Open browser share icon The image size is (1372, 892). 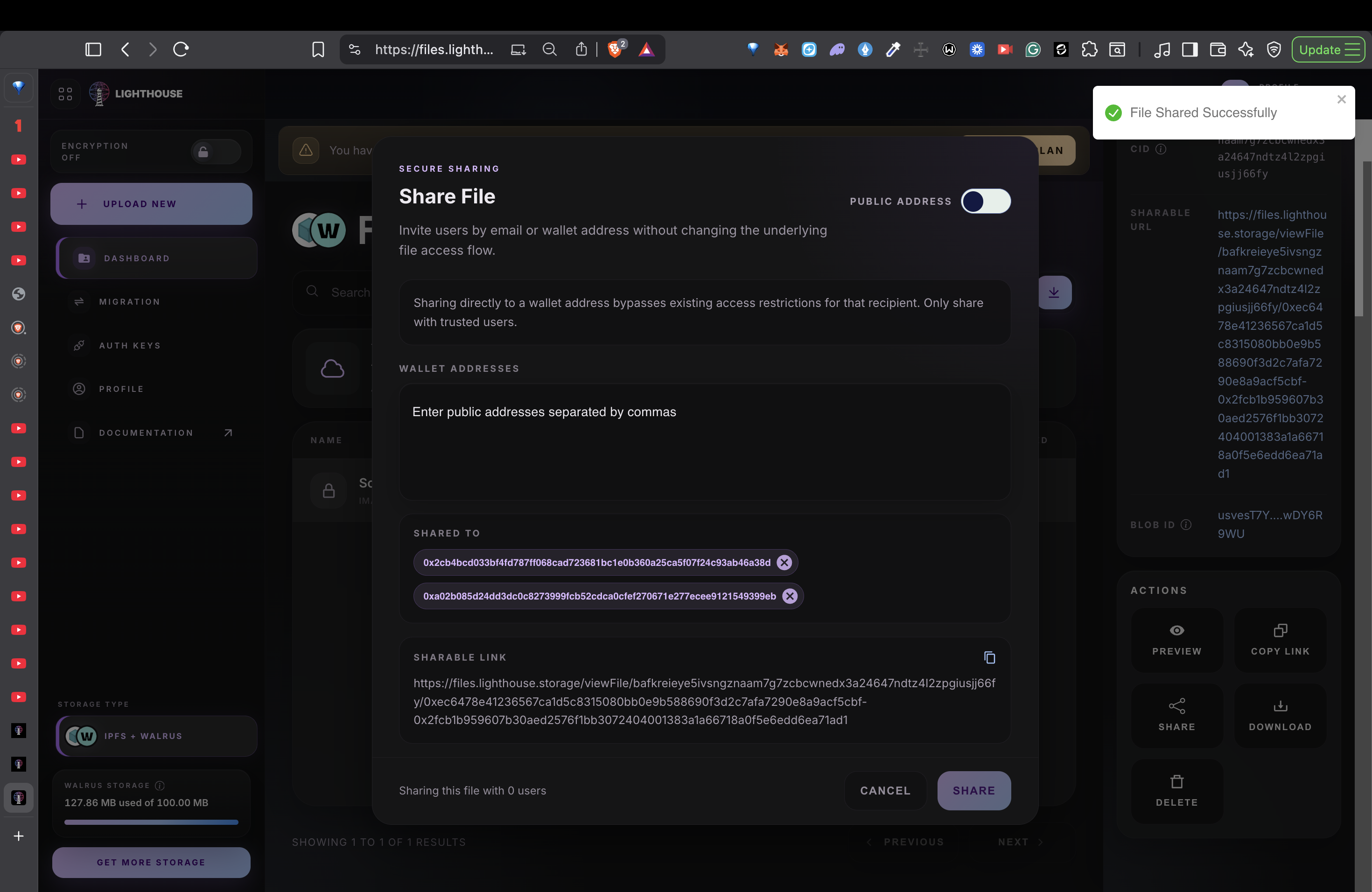click(x=581, y=49)
